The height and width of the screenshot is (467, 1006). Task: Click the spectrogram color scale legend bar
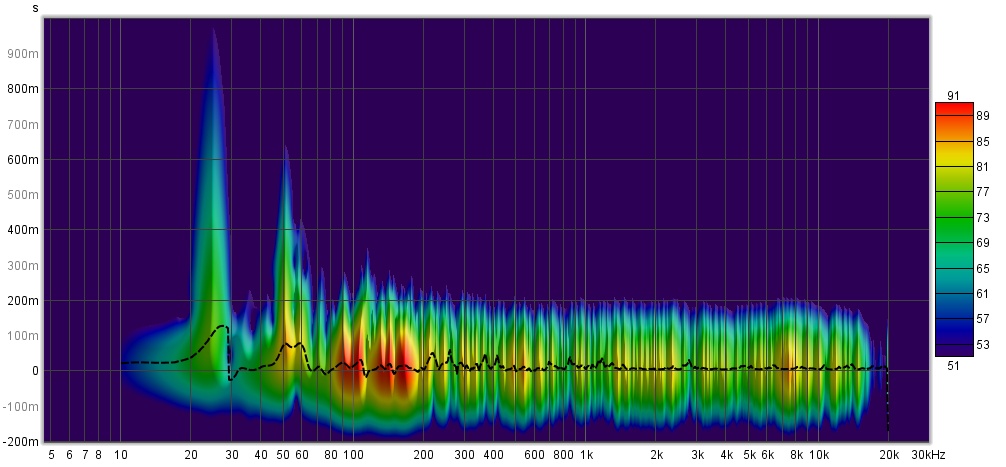click(x=954, y=229)
